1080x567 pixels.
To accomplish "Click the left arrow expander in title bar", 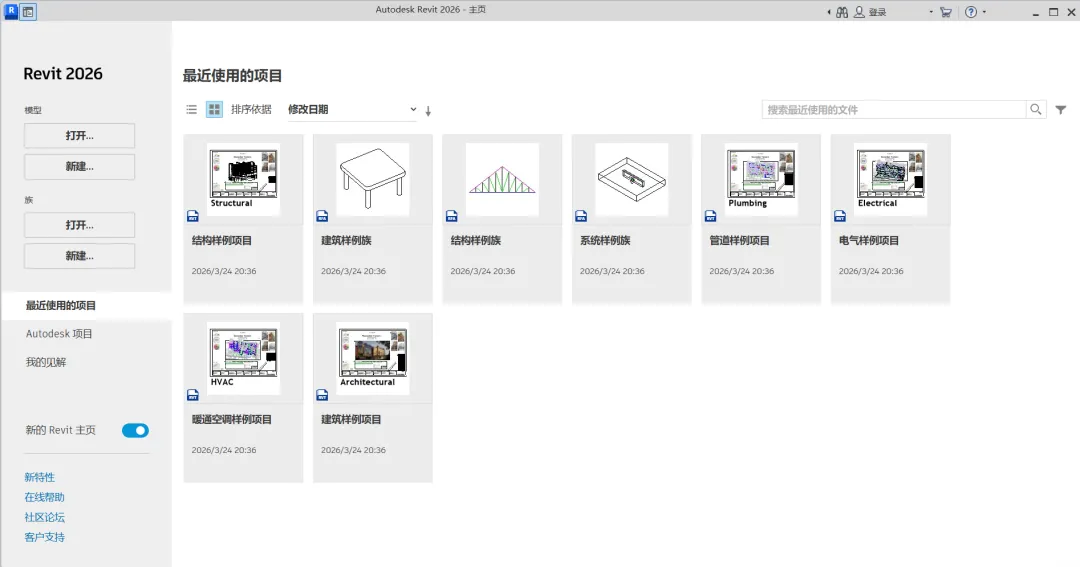I will pos(829,12).
